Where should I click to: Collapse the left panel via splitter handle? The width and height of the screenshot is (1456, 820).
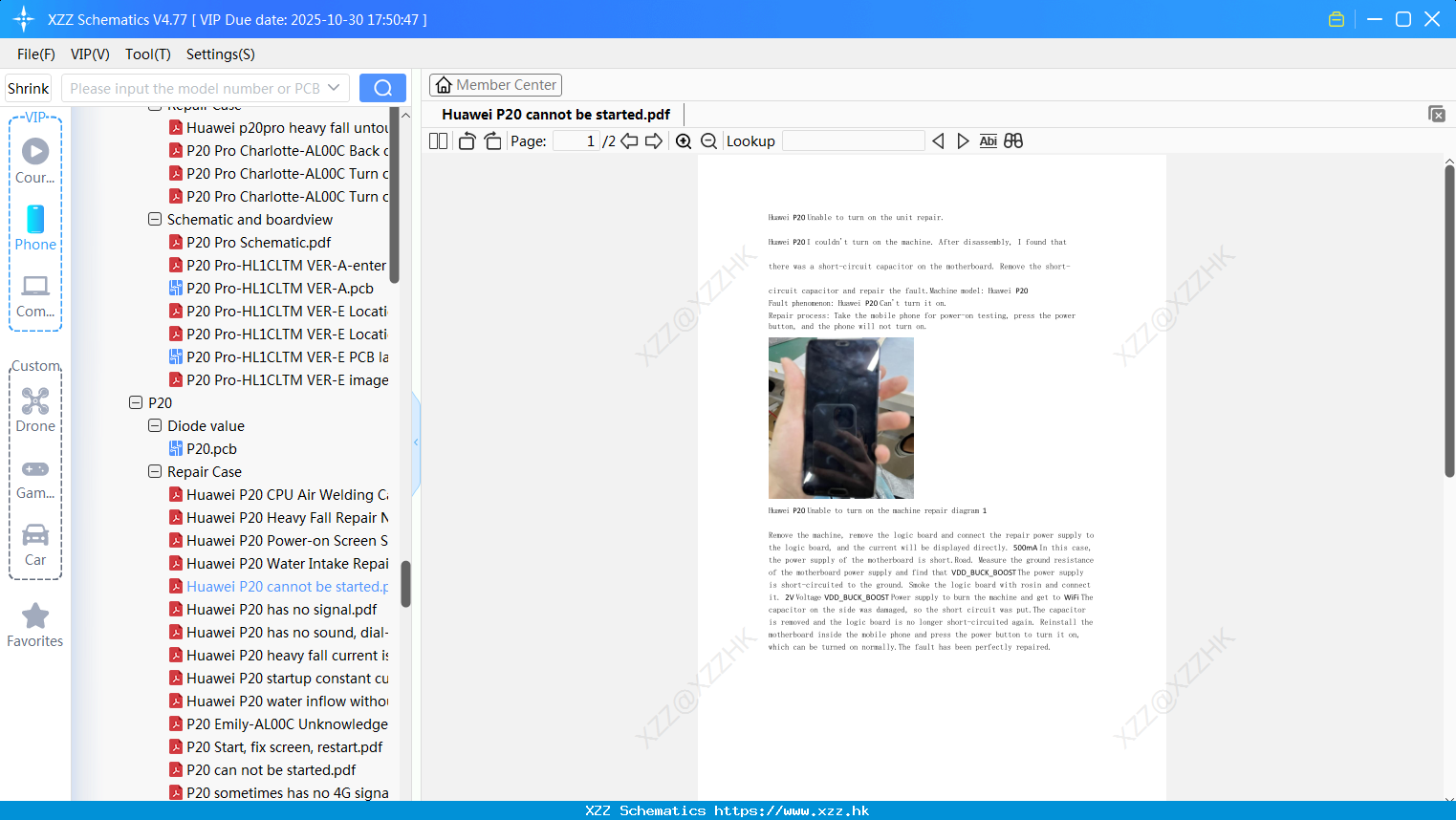(416, 442)
